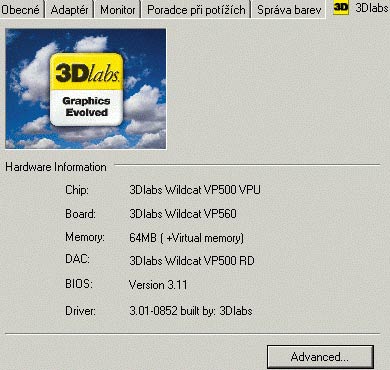Click the DAC: label

77,259
